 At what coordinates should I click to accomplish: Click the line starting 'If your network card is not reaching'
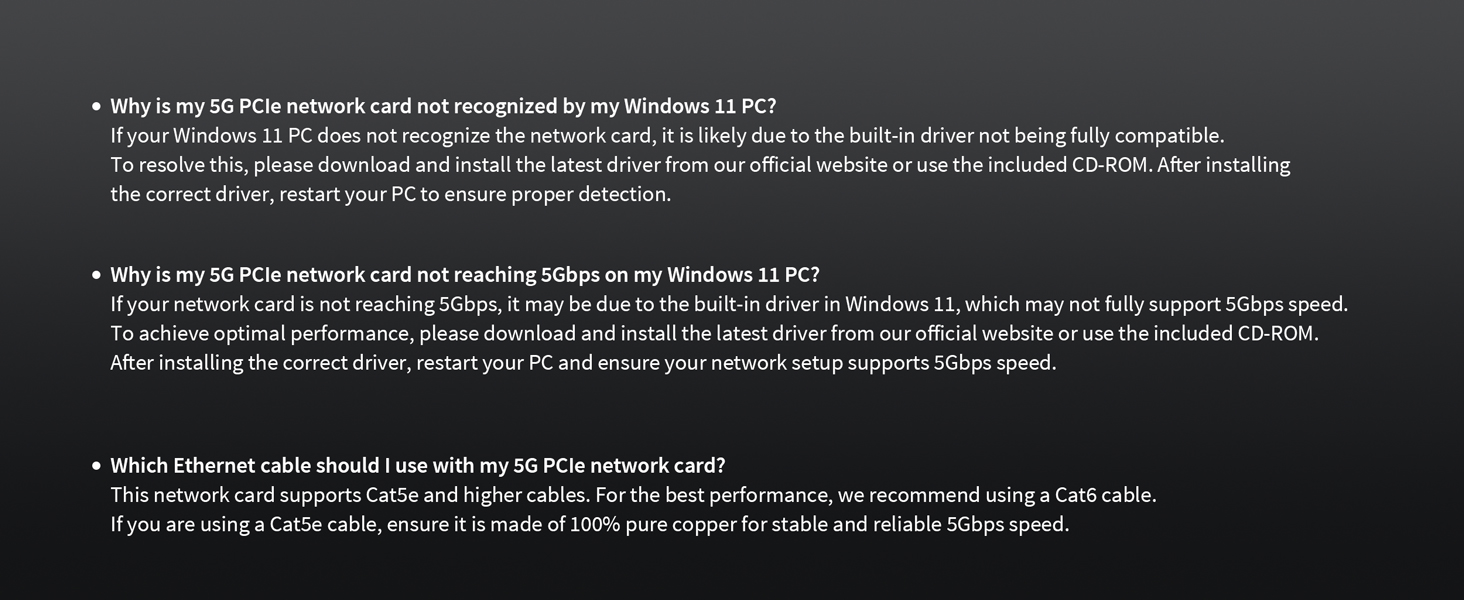[x=729, y=304]
